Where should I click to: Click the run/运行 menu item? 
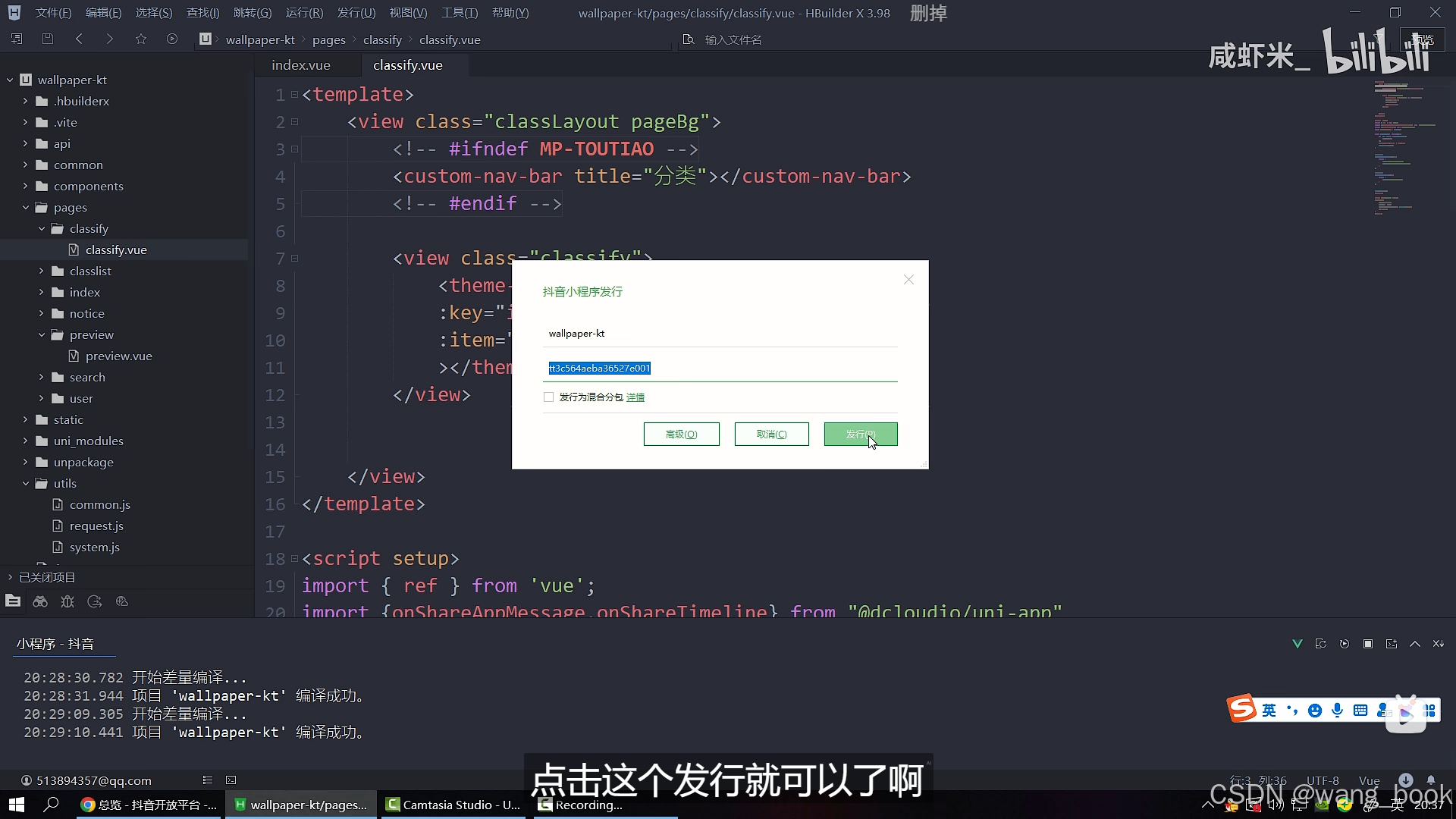click(303, 12)
